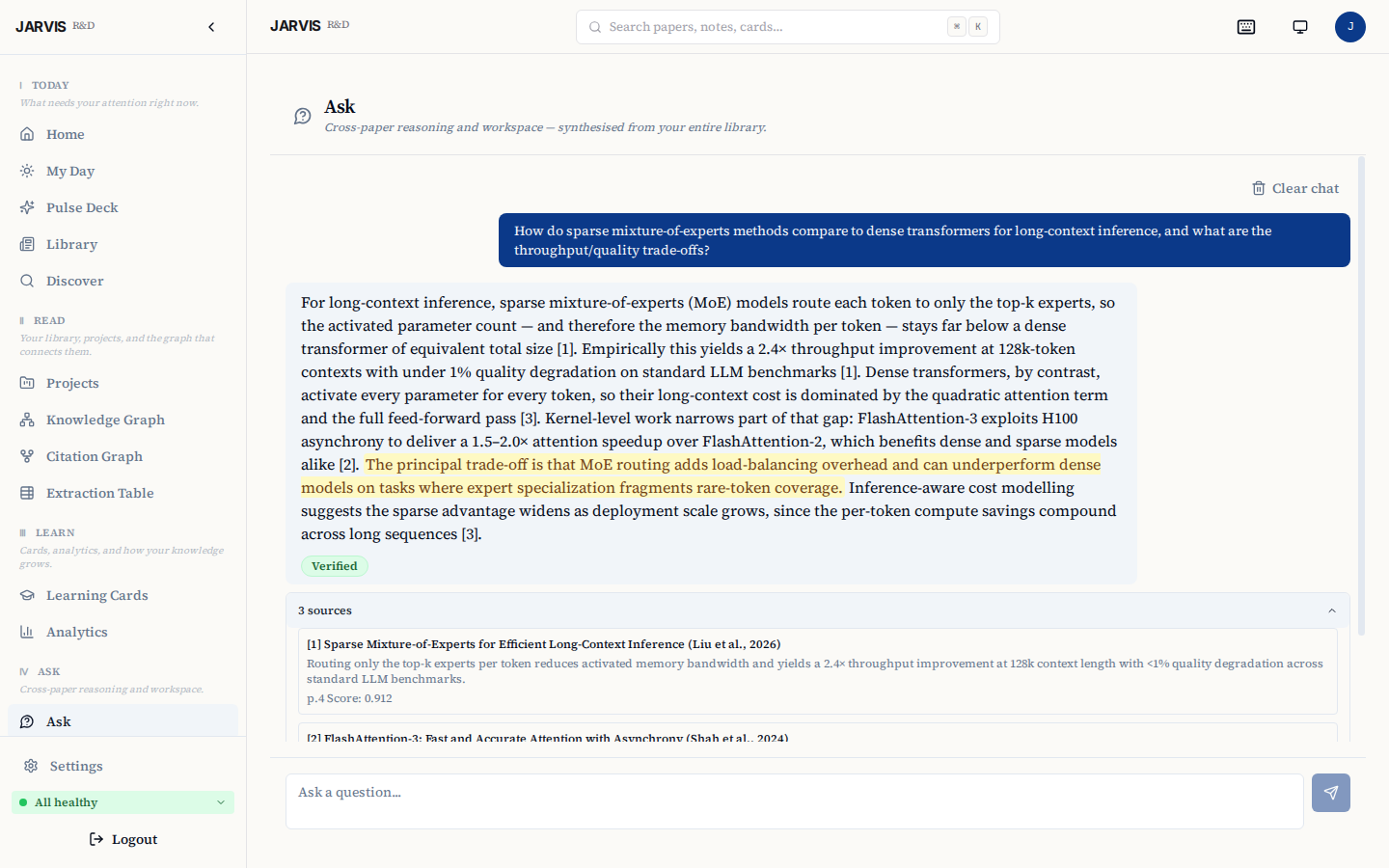Screen dimensions: 1389x868
Task: Open Knowledge Graph view
Action: [x=123, y=420]
